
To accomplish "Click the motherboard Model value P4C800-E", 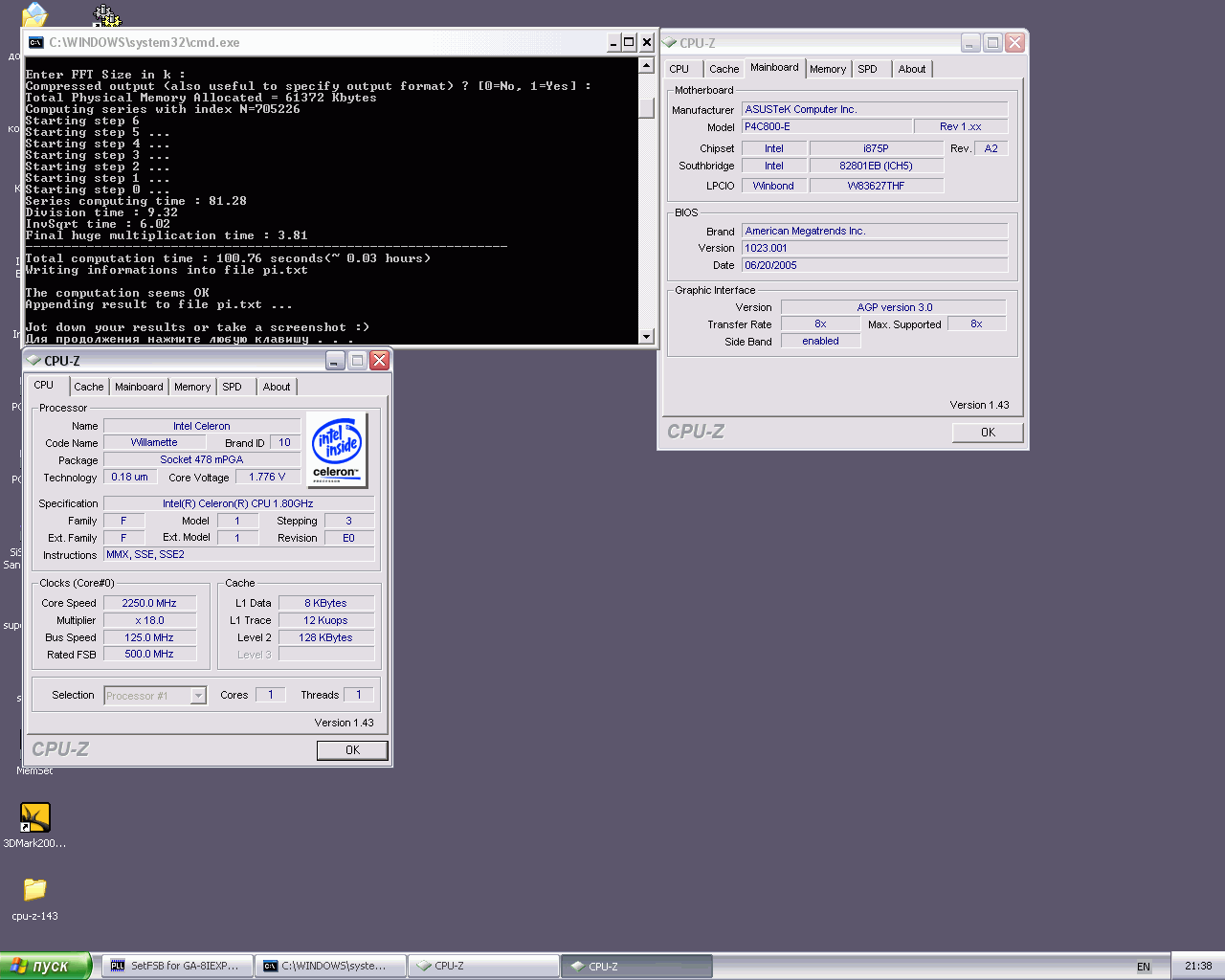I will tap(826, 126).
